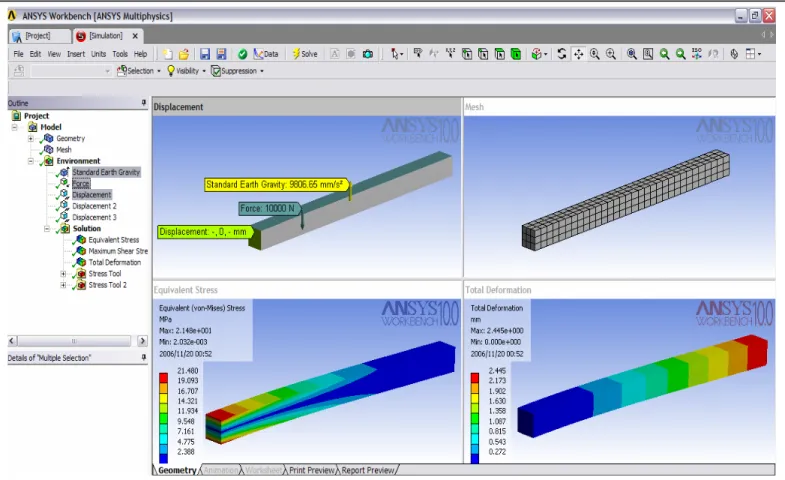This screenshot has width=785, height=480.
Task: Activate the Box Zoom tool
Action: 611,54
